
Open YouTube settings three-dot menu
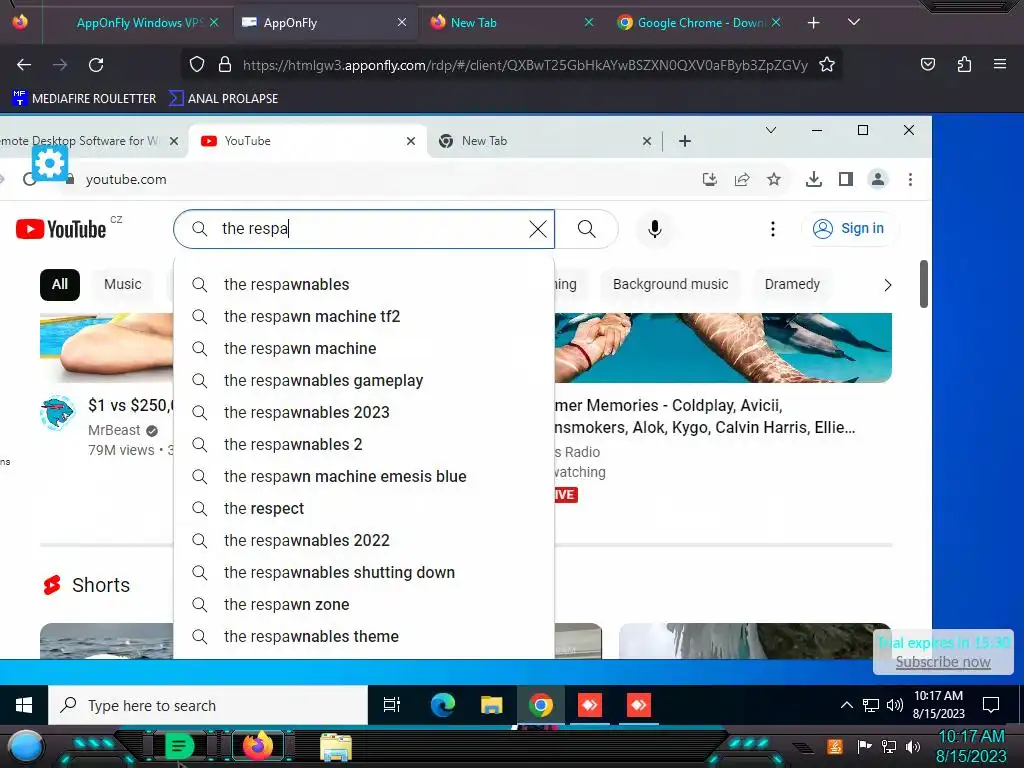(773, 229)
